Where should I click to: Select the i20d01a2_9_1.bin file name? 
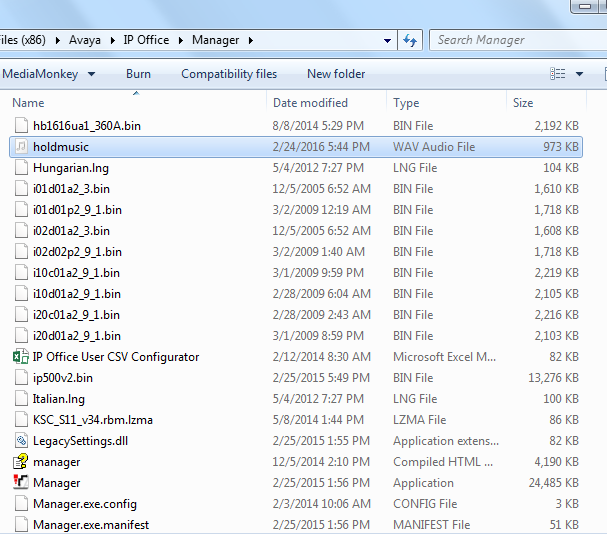point(77,335)
